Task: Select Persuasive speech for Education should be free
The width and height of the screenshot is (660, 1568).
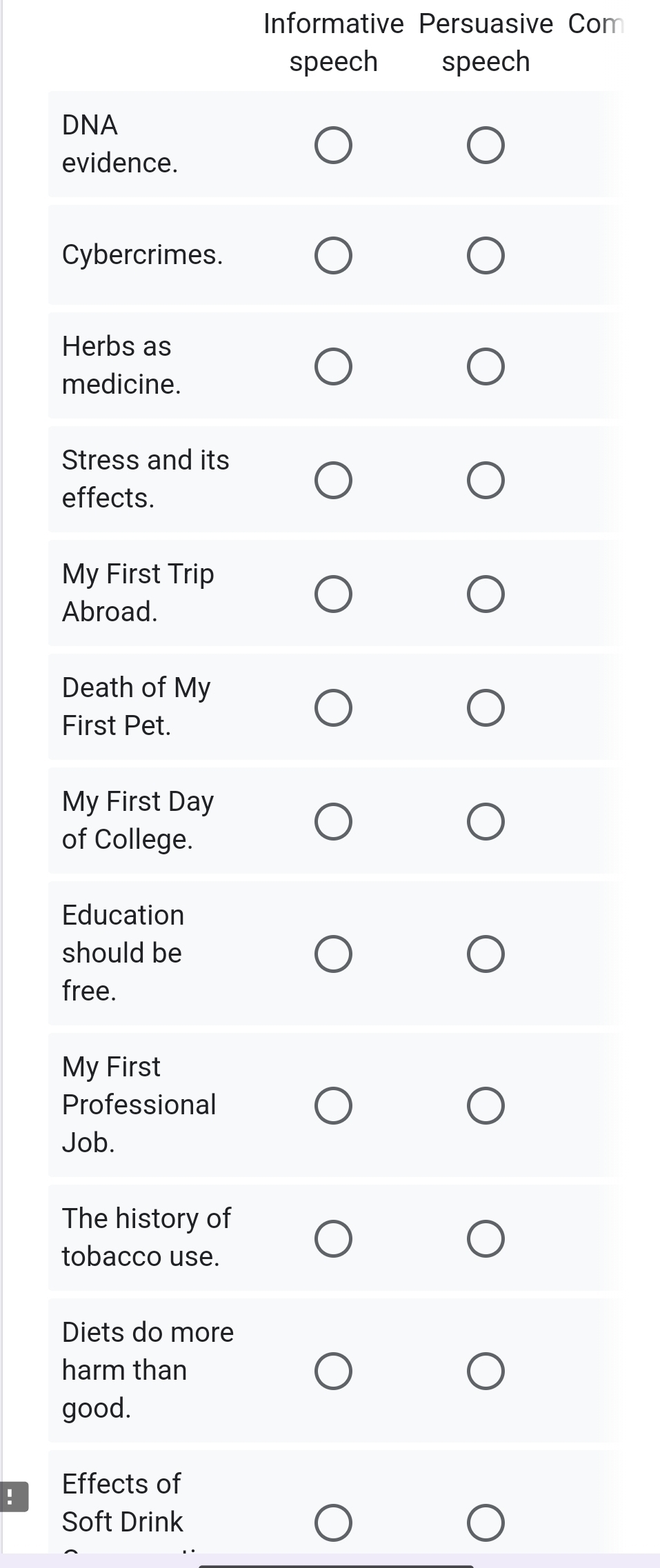Action: 486,954
